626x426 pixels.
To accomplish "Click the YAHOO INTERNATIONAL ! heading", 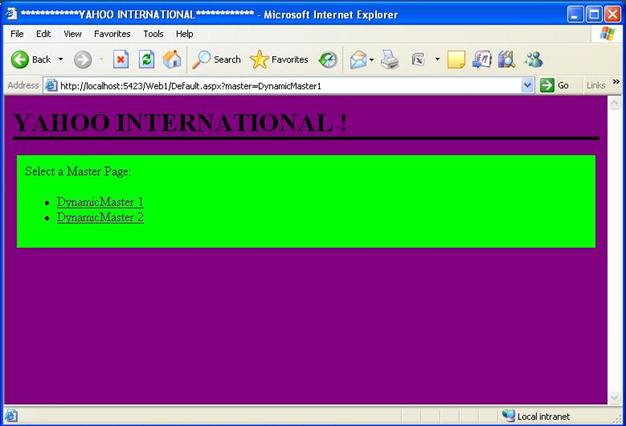I will [180, 122].
